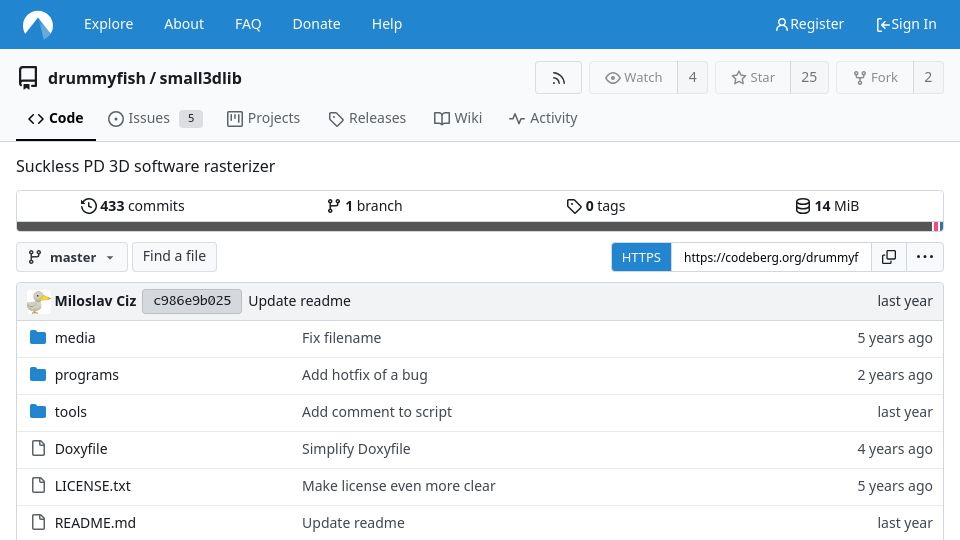Click the 14 MiB size stat
960x540 pixels.
click(827, 206)
